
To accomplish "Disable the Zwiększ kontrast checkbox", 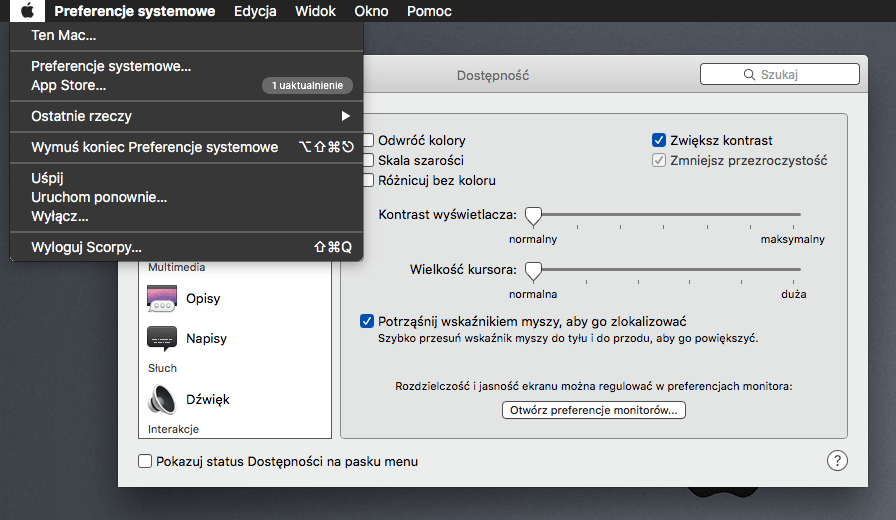I will tap(659, 141).
